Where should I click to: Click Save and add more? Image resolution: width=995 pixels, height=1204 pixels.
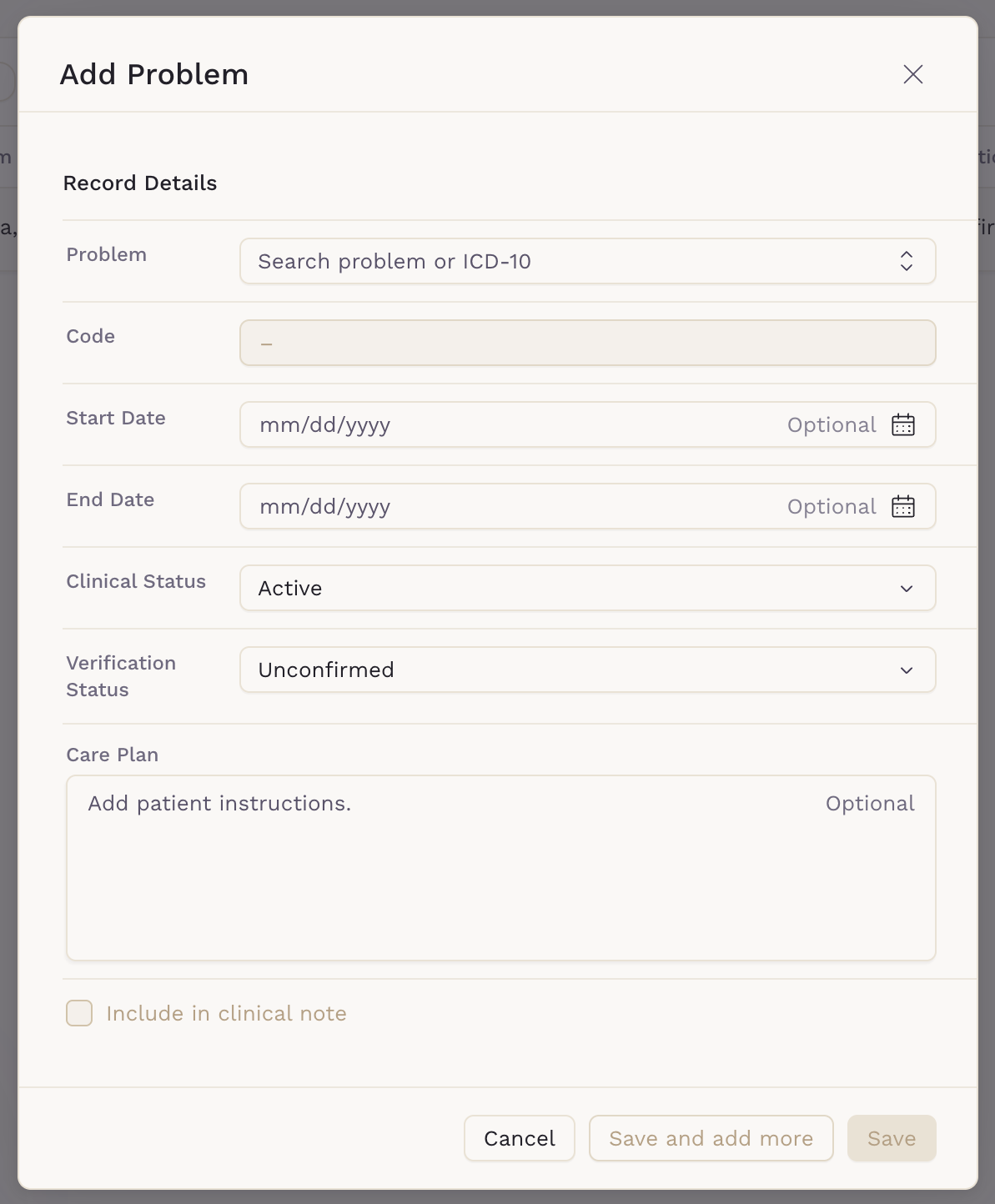click(711, 1138)
